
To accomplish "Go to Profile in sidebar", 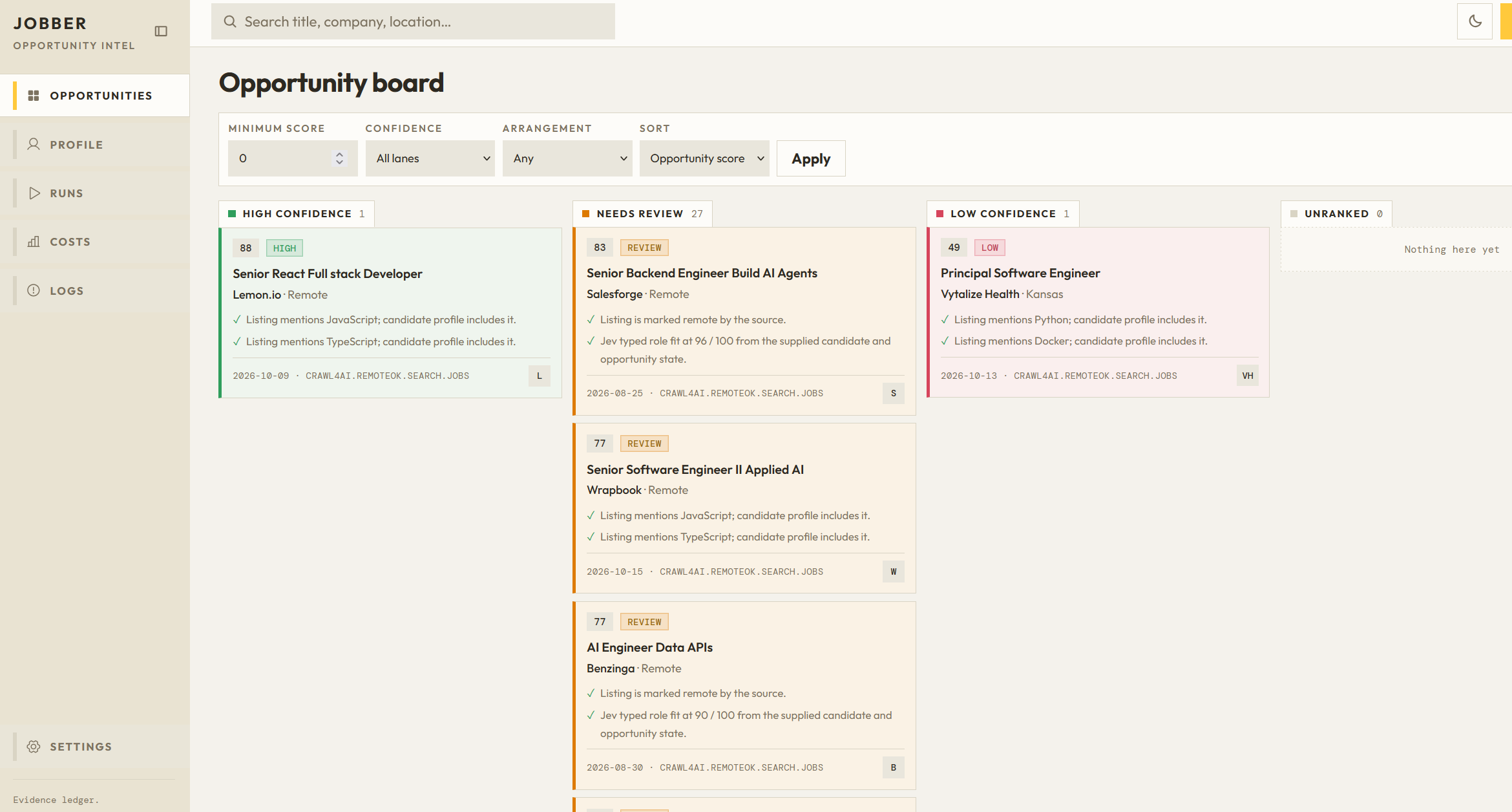I will pos(95,144).
